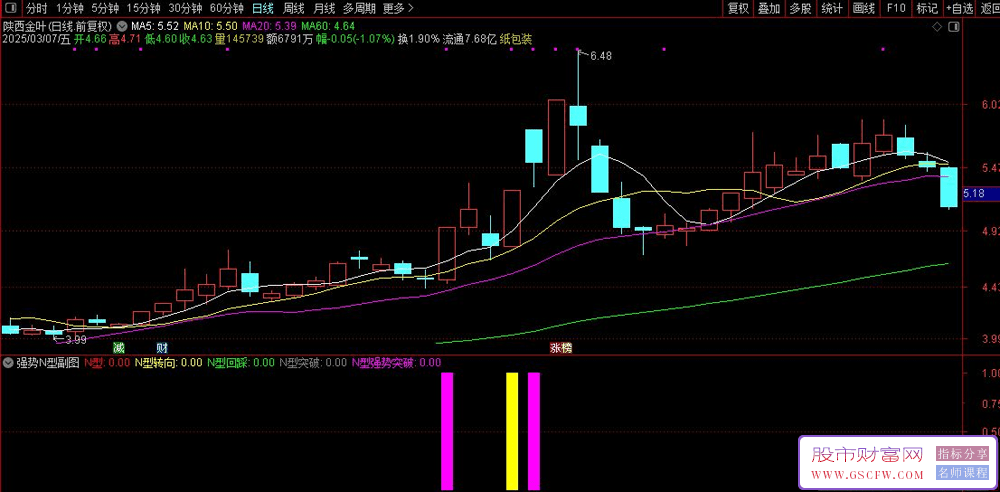Switch to 15分钟 period
Screen dimensions: 1000x492
(143, 8)
